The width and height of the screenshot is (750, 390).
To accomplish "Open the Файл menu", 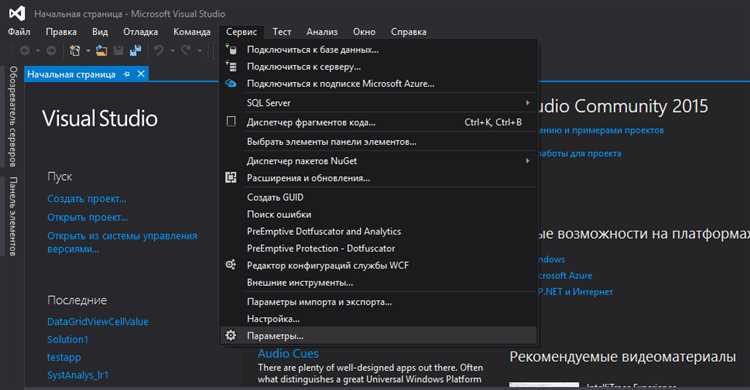I will 19,32.
